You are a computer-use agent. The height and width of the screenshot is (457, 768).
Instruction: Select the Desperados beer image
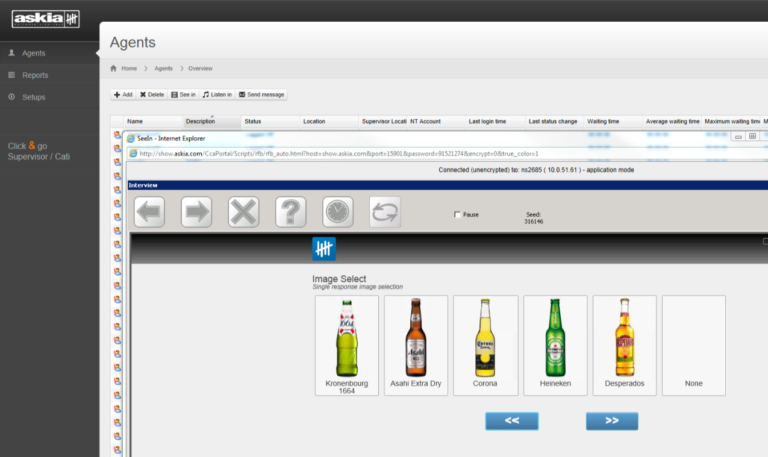click(624, 345)
